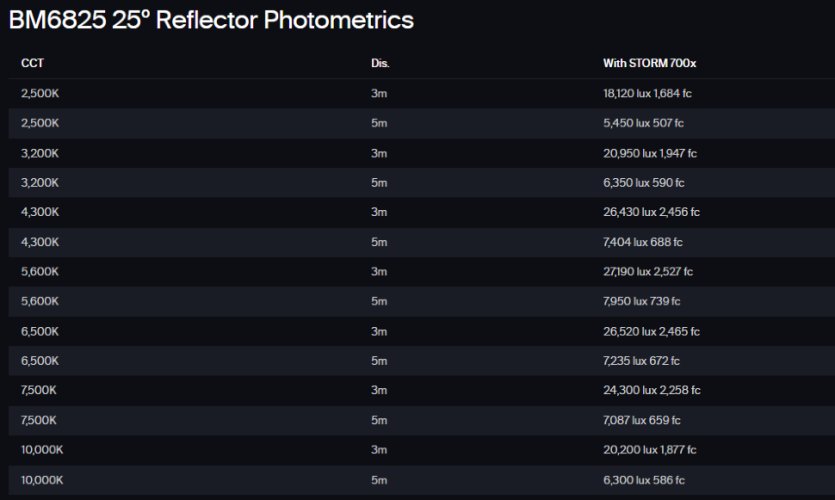Click the 6,300 lux 586 fc cell
Screen dimensions: 835x500
click(644, 480)
